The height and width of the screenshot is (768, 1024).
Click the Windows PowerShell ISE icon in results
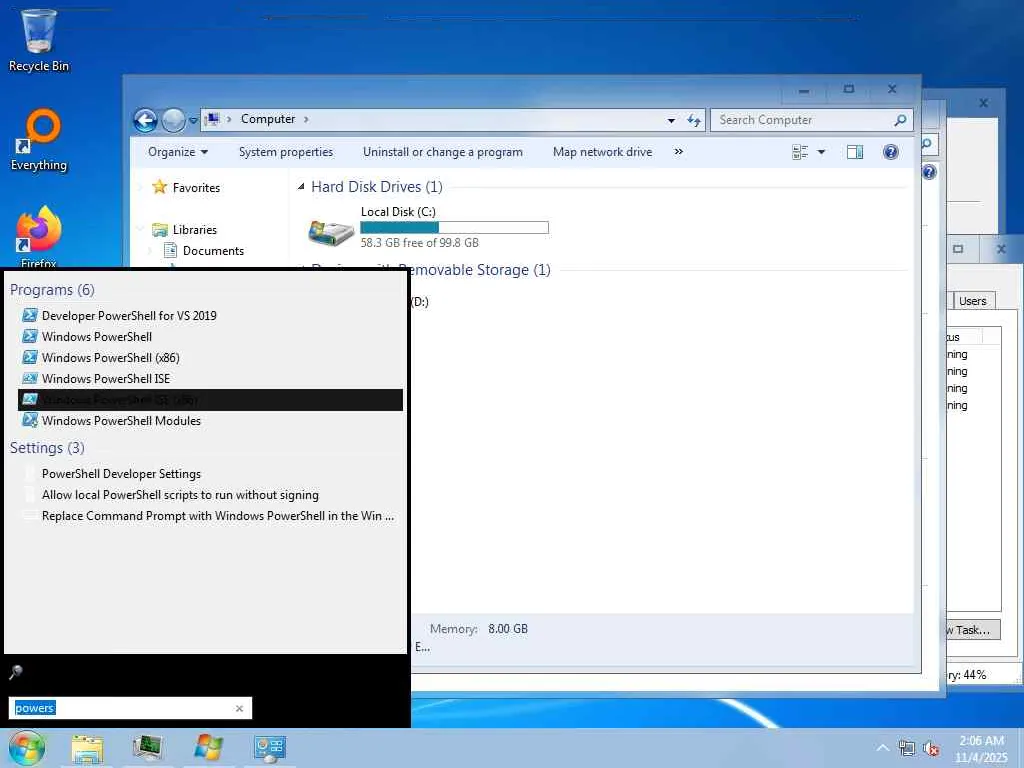click(x=29, y=379)
